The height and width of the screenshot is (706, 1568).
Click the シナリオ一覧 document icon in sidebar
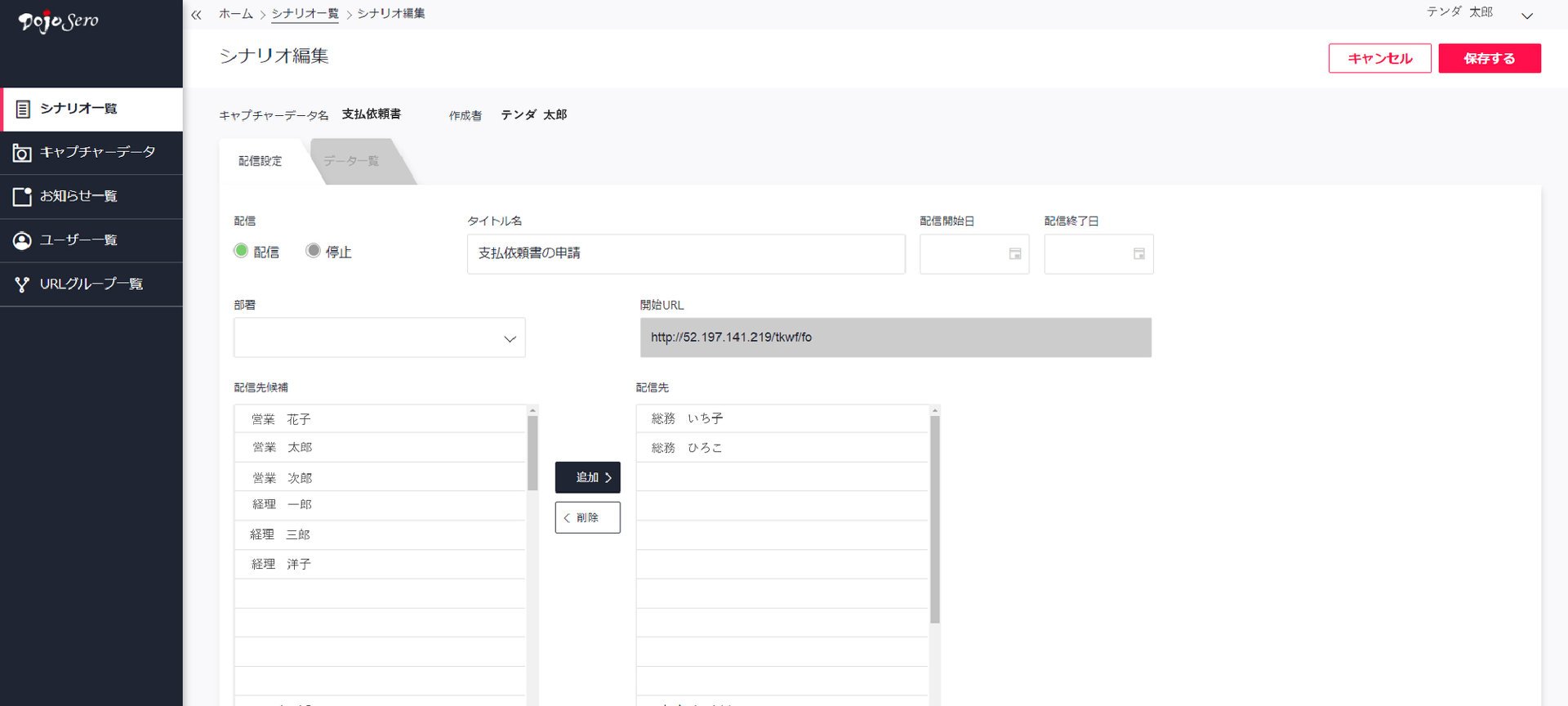[23, 109]
